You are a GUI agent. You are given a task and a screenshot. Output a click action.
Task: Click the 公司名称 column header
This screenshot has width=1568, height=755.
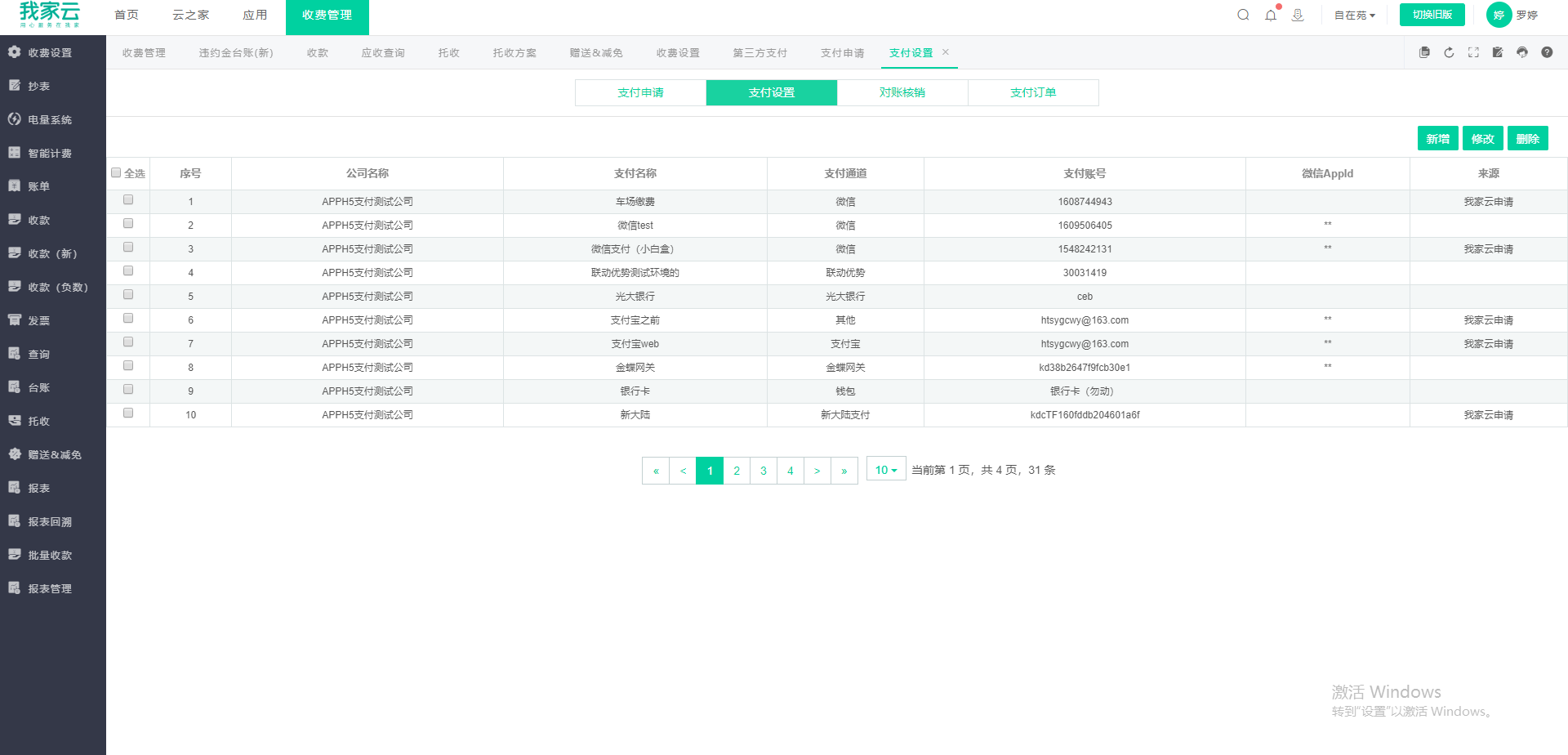pos(367,173)
